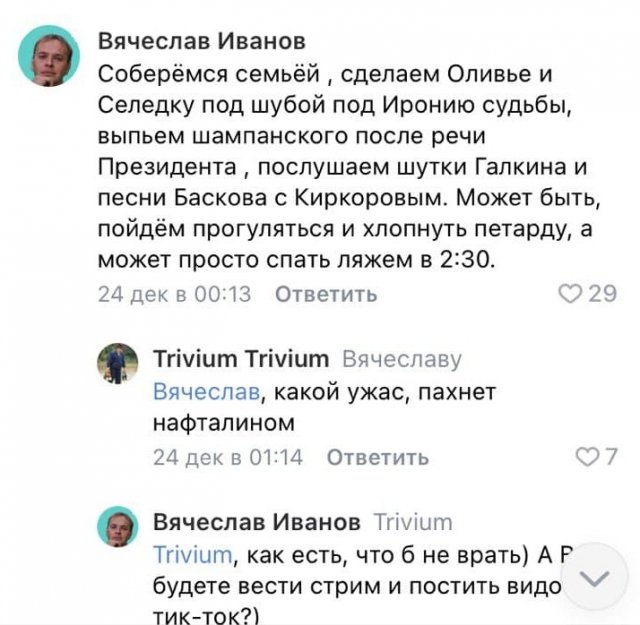
Task: Click the gray Trivium reply-to label
Action: (x=412, y=522)
